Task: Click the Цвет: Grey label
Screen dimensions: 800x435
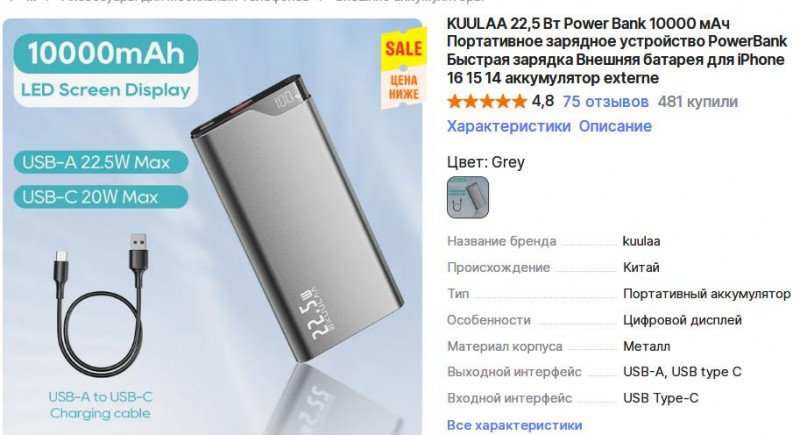Action: 486,162
